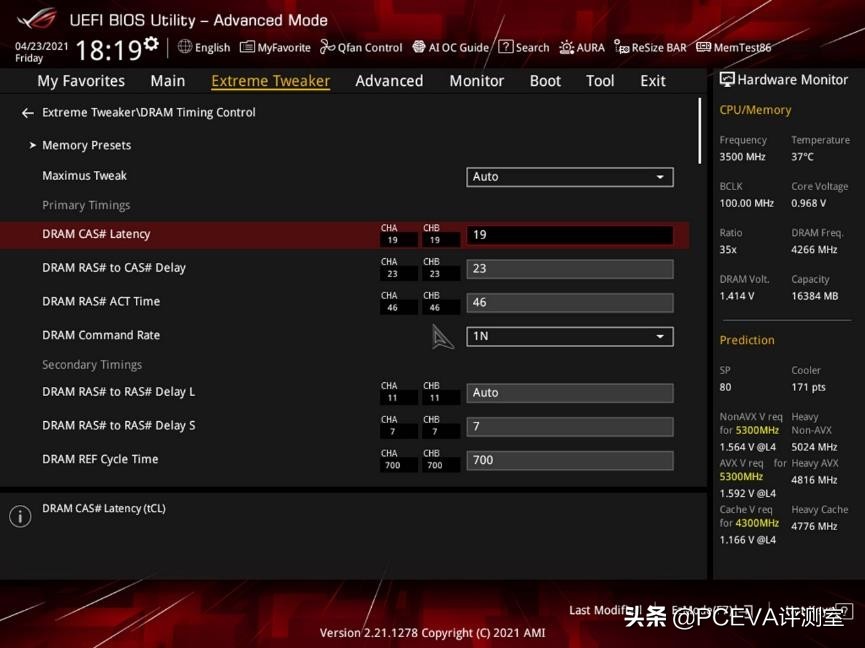865x648 pixels.
Task: Click the RAS# to RAS# Delay L field
Action: tap(570, 393)
